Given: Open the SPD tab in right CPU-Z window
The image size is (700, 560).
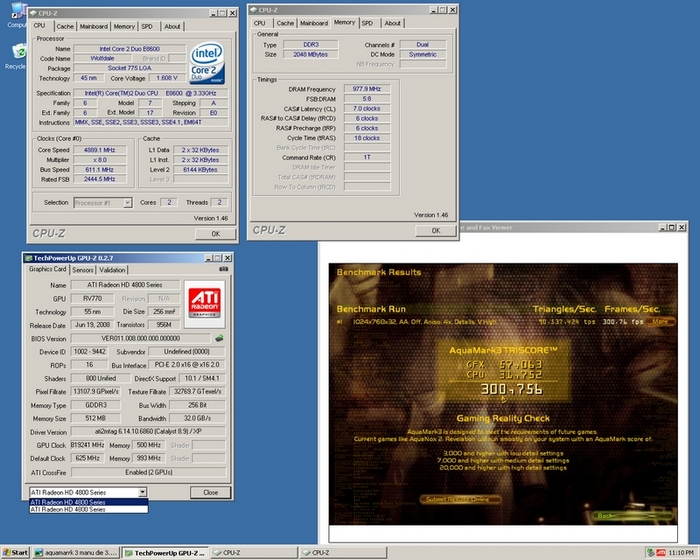Looking at the screenshot, I should (367, 23).
